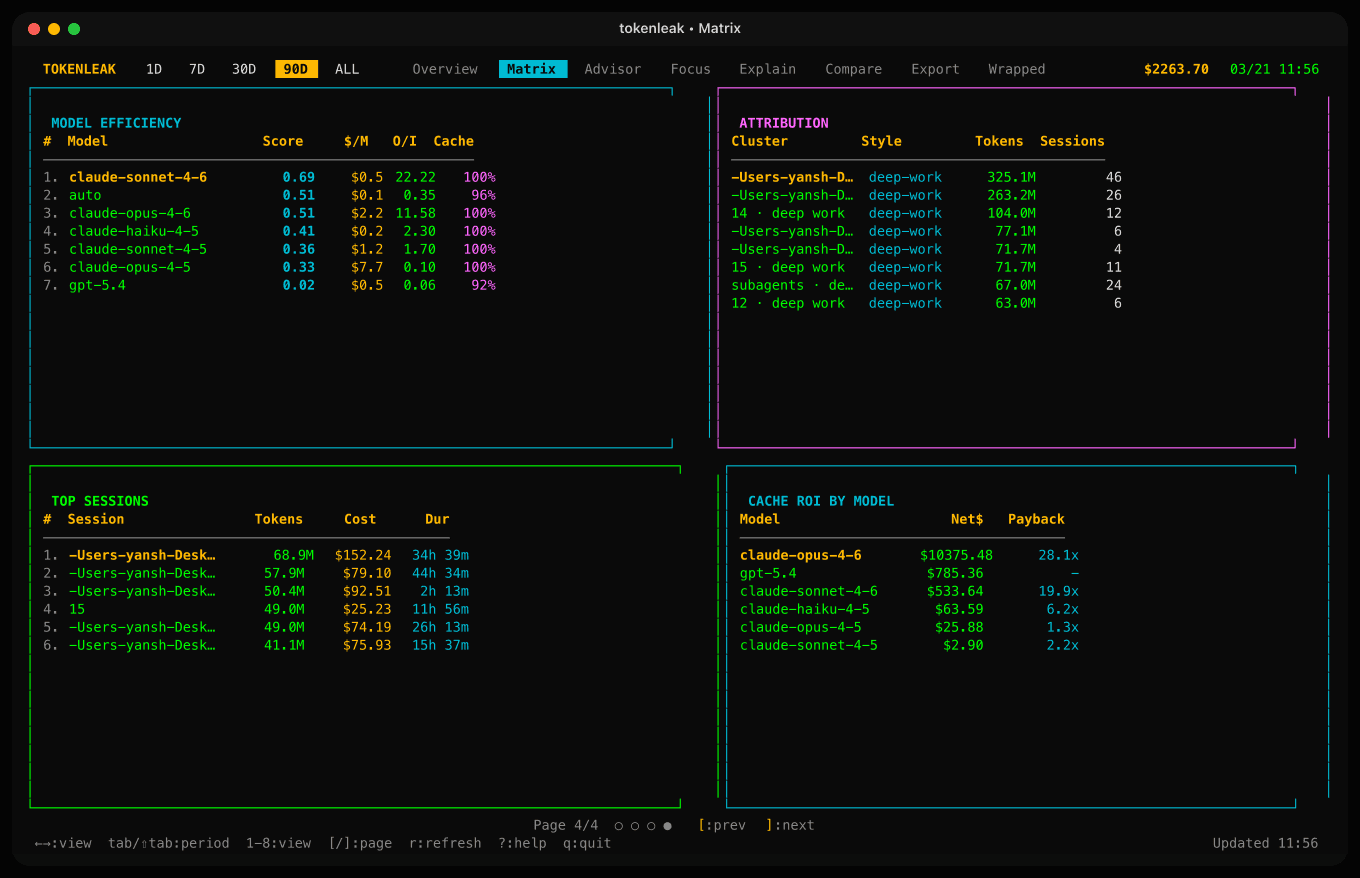Select claude-haiku-4-5 in Model Efficiency

tap(269, 231)
